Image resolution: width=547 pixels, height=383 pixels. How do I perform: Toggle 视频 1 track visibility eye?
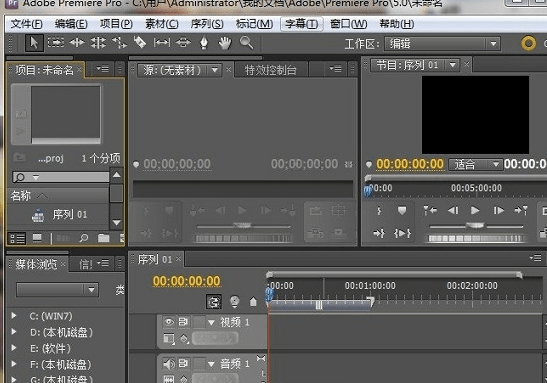point(169,322)
